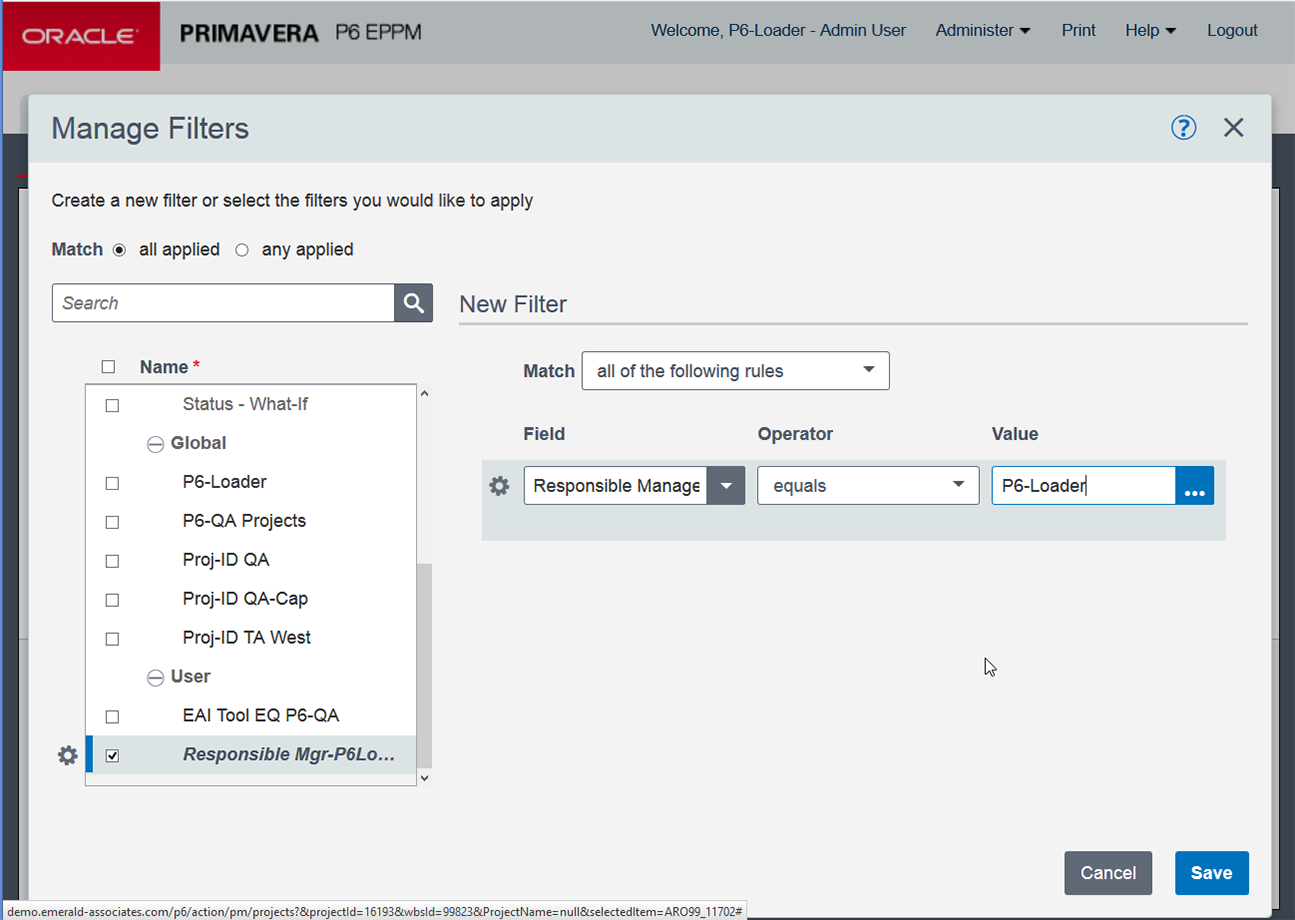
Task: Save the new filter
Action: (x=1211, y=872)
